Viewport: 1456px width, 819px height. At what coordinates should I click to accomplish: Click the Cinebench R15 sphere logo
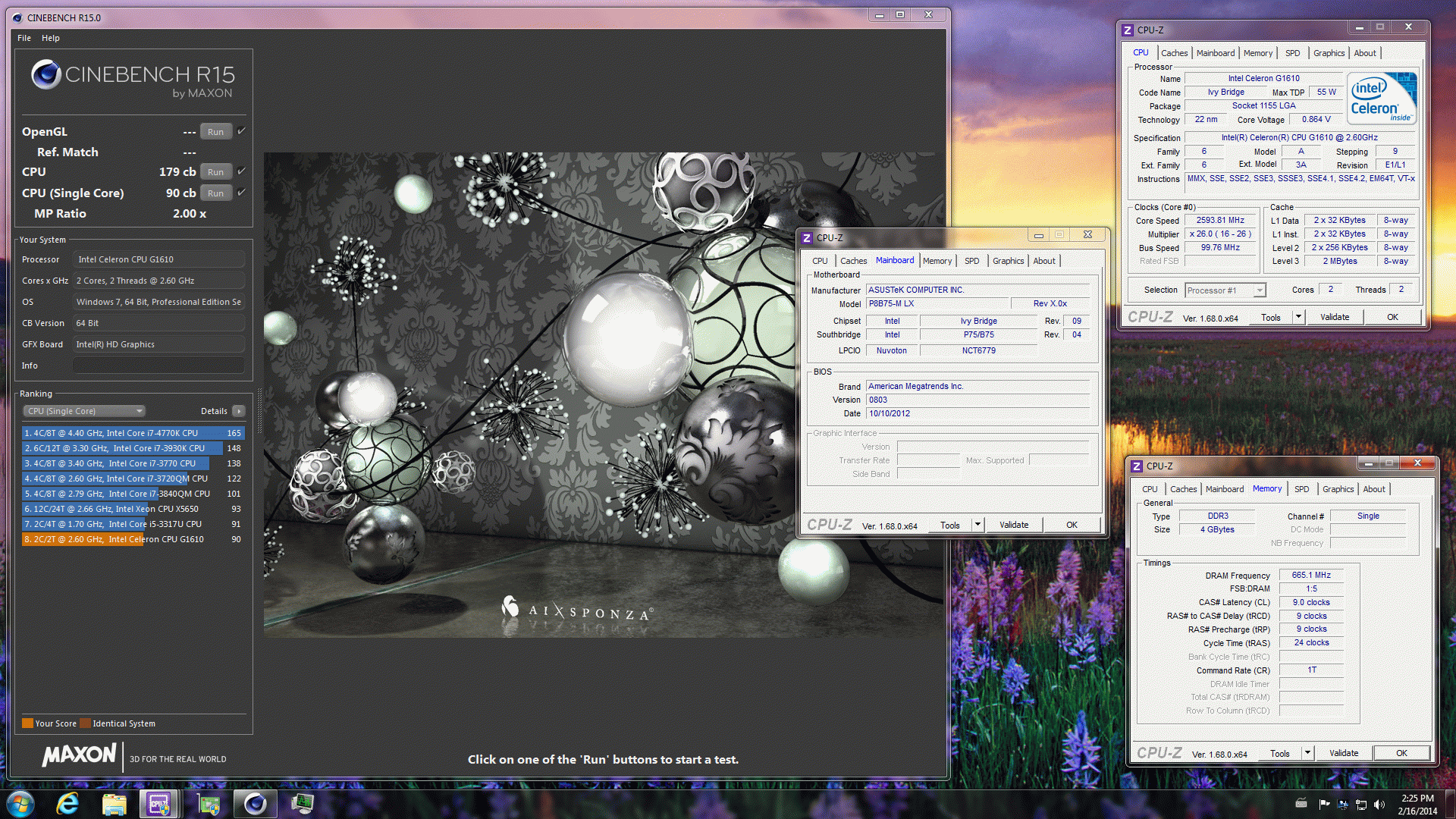click(x=45, y=74)
